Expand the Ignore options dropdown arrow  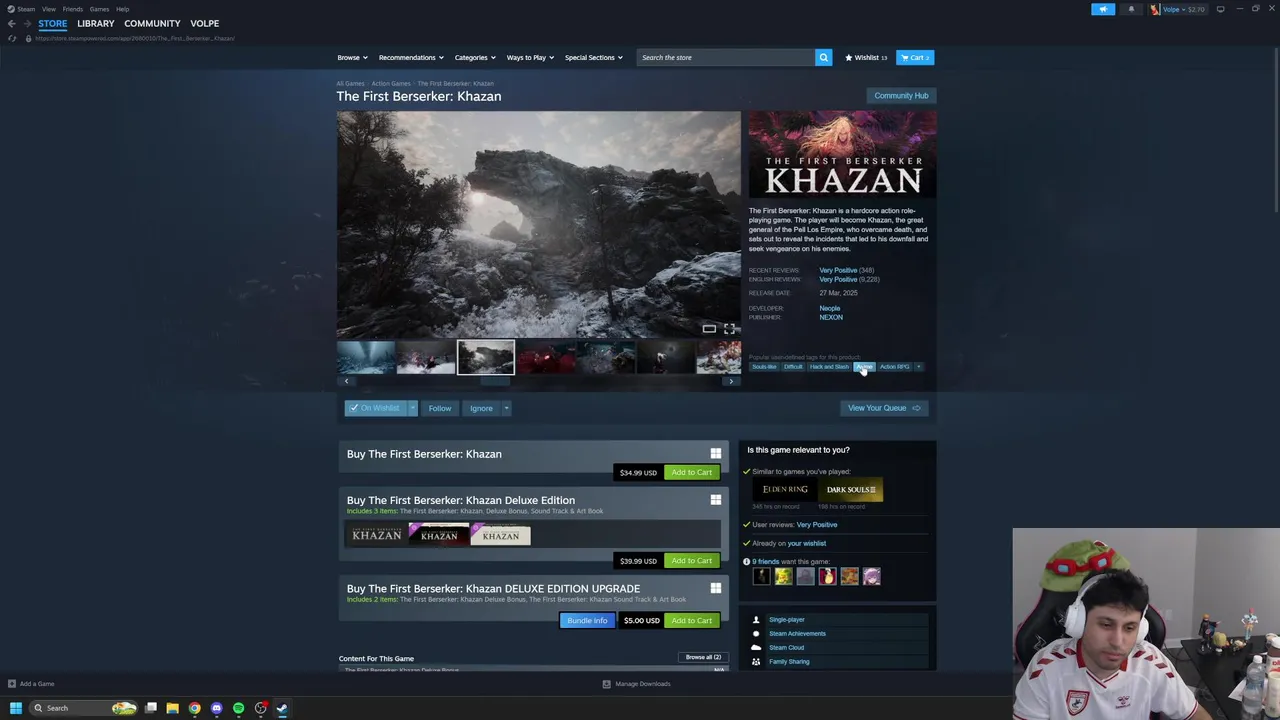506,408
